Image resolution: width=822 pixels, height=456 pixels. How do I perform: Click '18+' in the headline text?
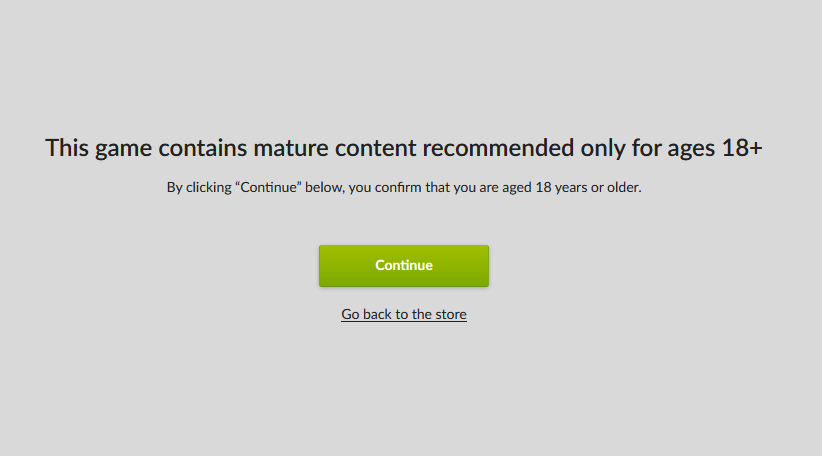(742, 148)
